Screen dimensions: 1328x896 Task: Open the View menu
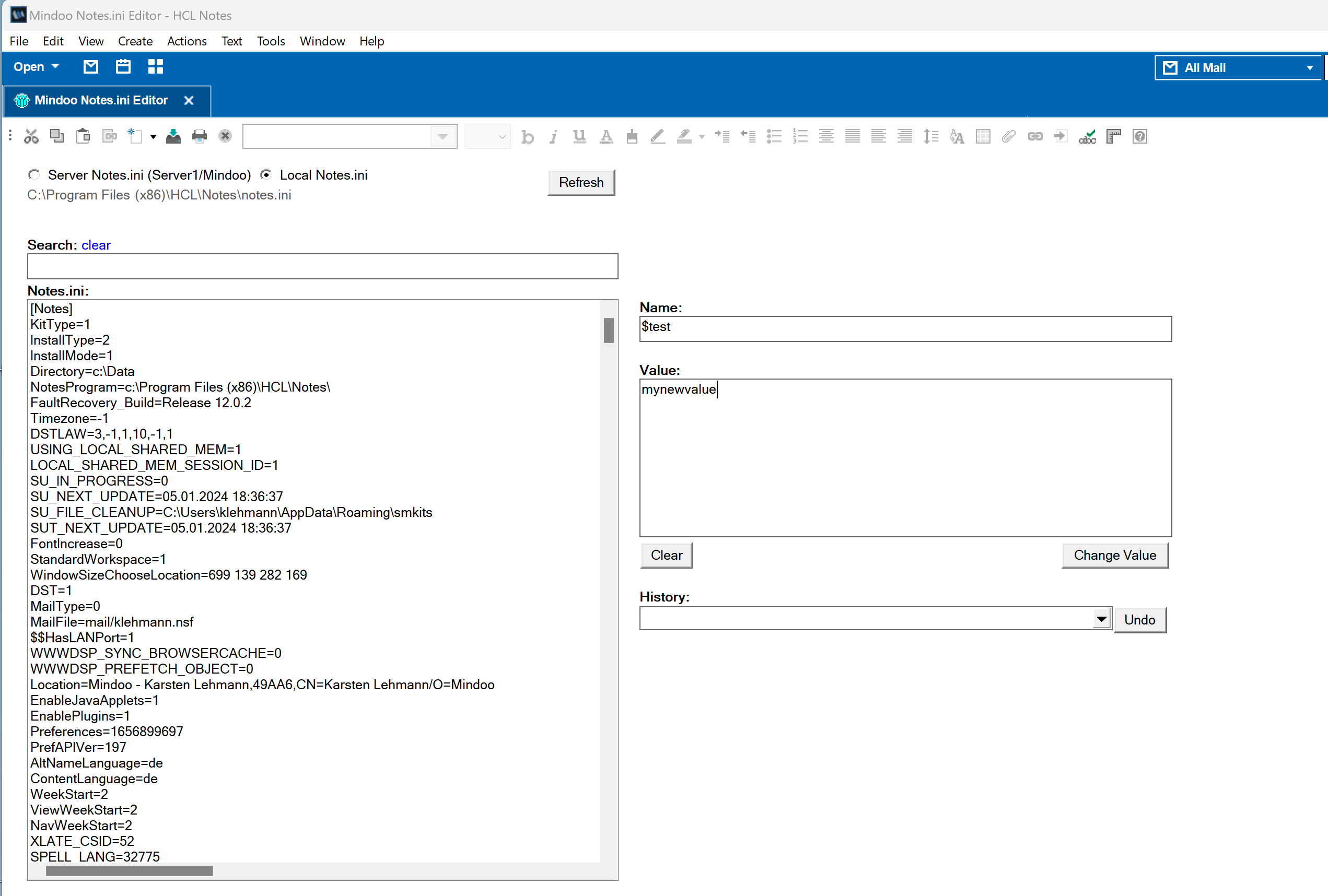pos(91,41)
